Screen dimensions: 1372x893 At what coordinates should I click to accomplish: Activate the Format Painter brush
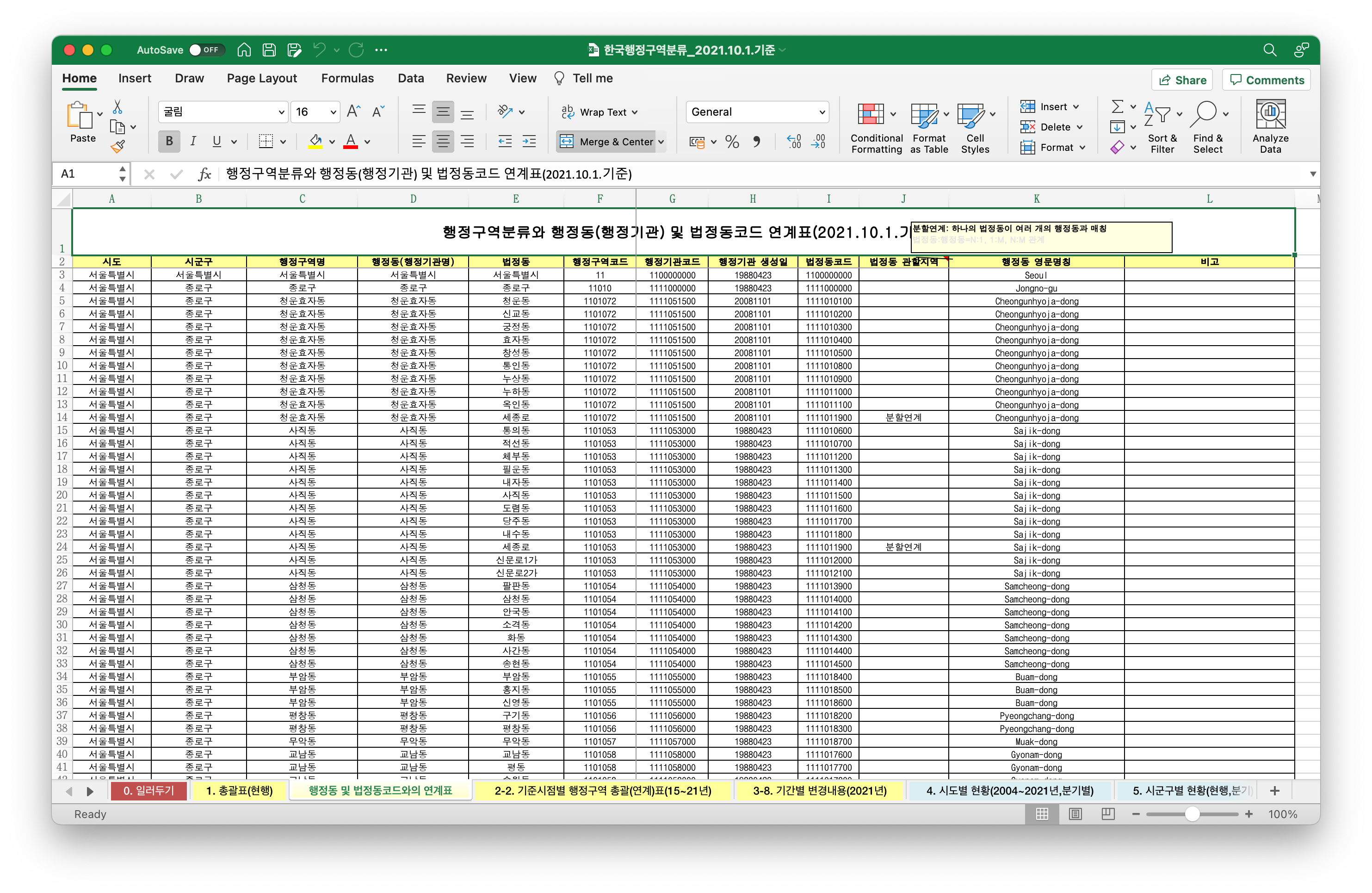click(x=117, y=146)
